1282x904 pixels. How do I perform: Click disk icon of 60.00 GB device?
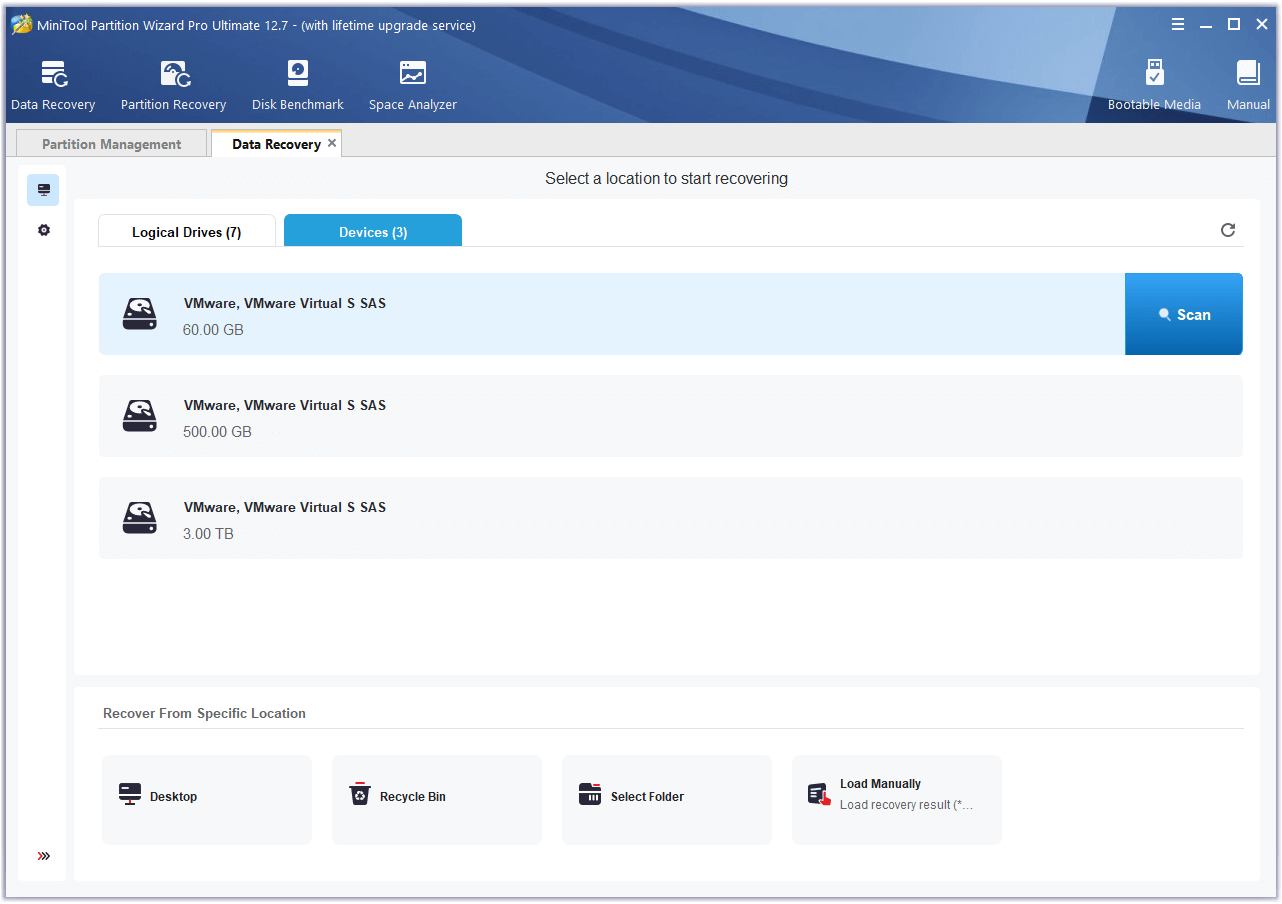click(x=140, y=314)
